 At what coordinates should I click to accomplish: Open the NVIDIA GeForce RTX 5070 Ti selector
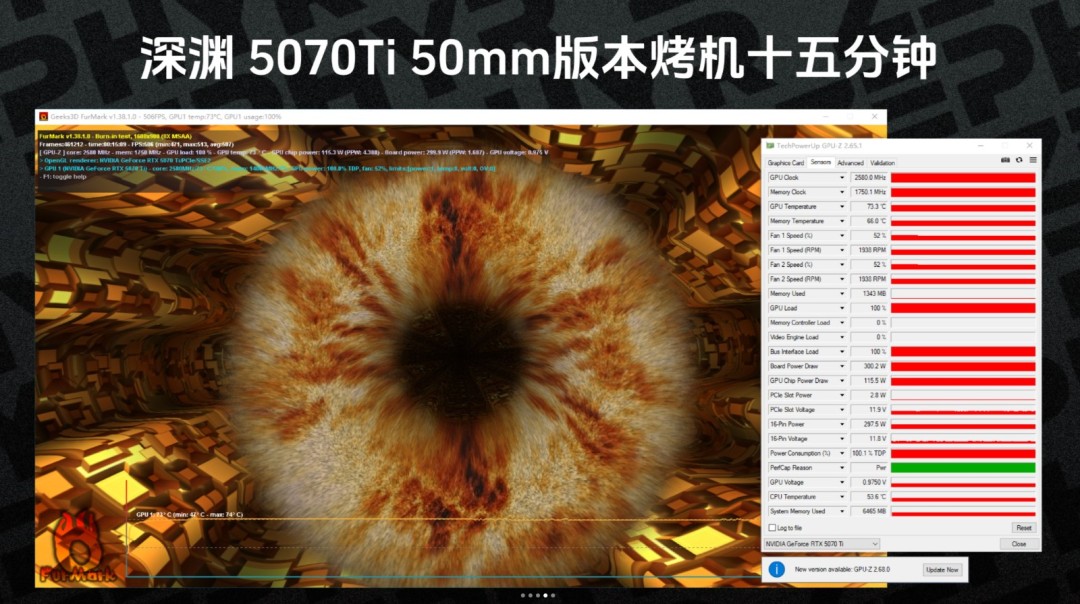821,544
